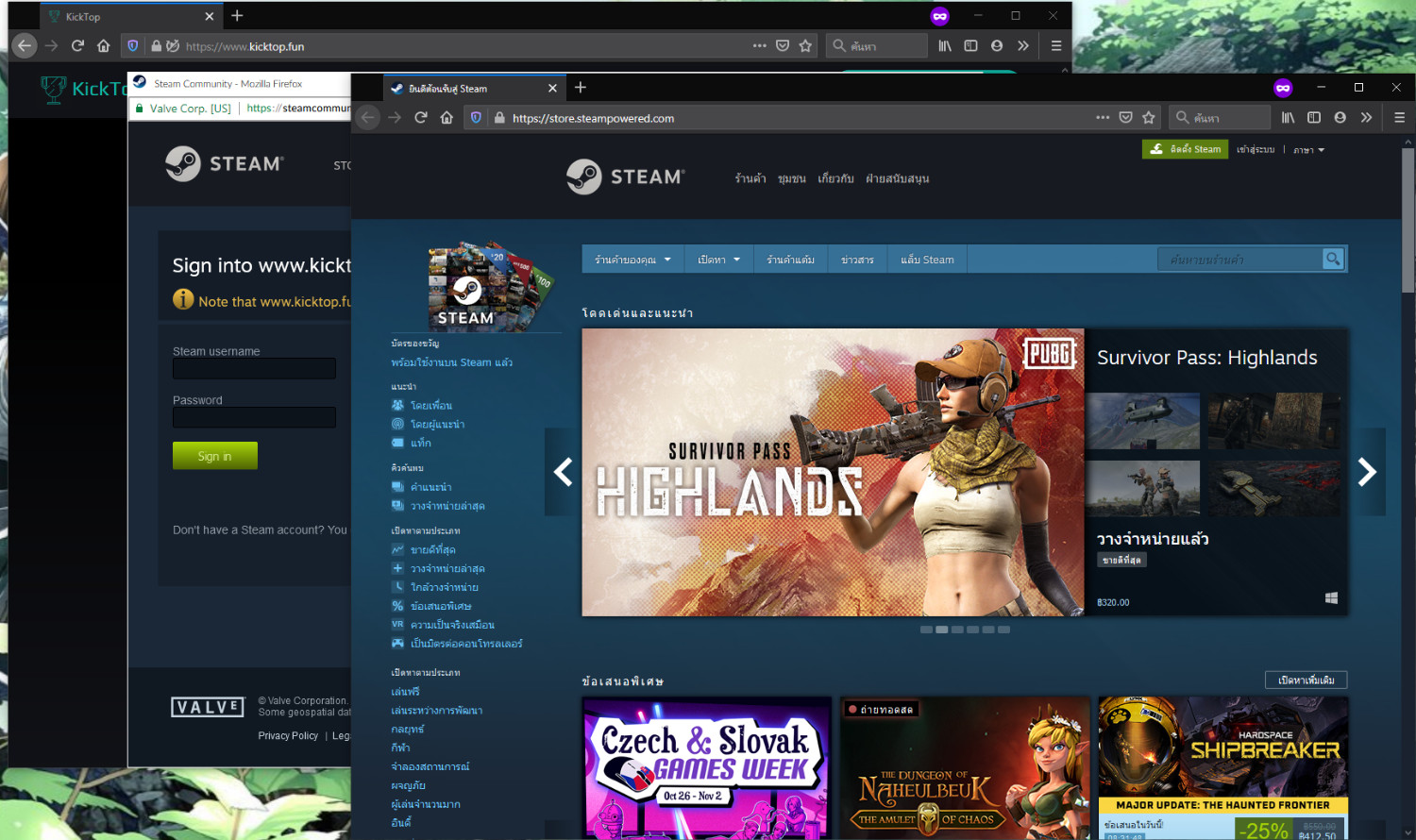The image size is (1416, 840).
Task: Close the KickTop browser tab
Action: pos(209,16)
